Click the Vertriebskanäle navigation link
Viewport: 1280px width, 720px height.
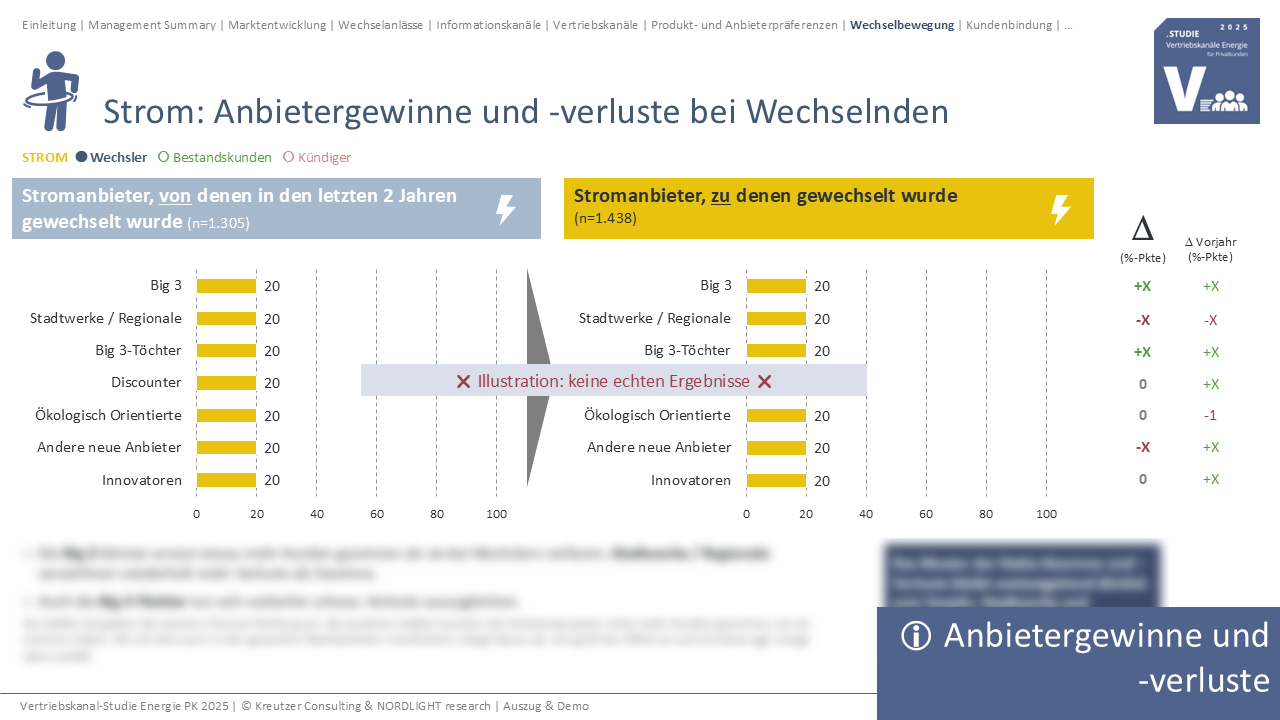595,25
